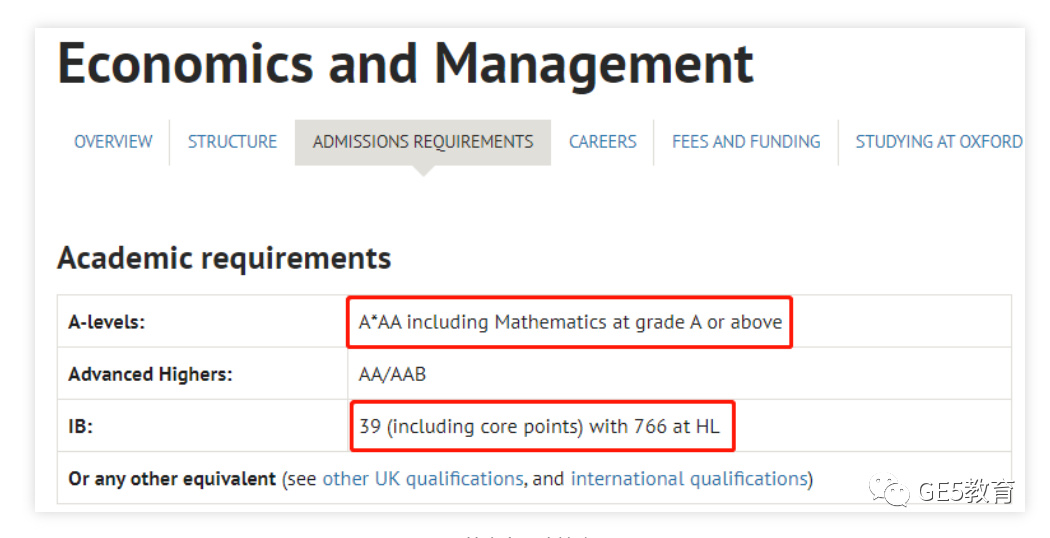This screenshot has height=538, width=1050.
Task: Select the Admissions Requirements tab
Action: click(423, 142)
